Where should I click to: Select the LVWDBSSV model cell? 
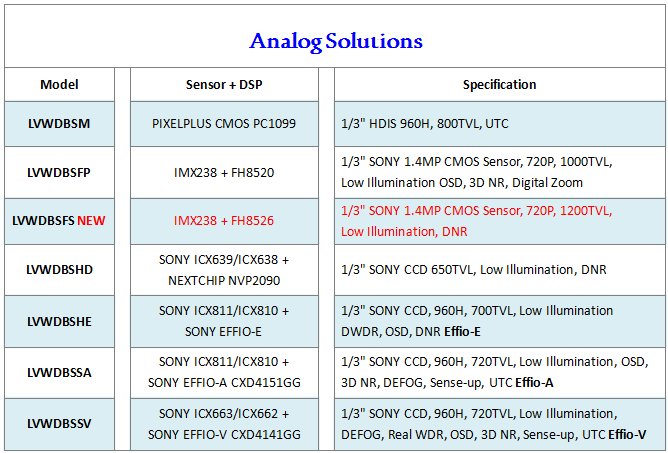[x=59, y=423]
